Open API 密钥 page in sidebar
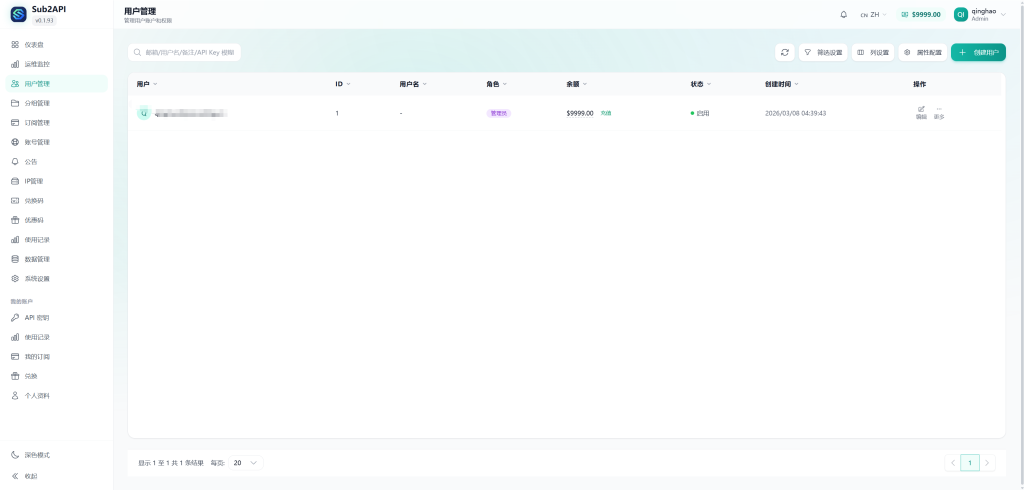 pos(37,317)
